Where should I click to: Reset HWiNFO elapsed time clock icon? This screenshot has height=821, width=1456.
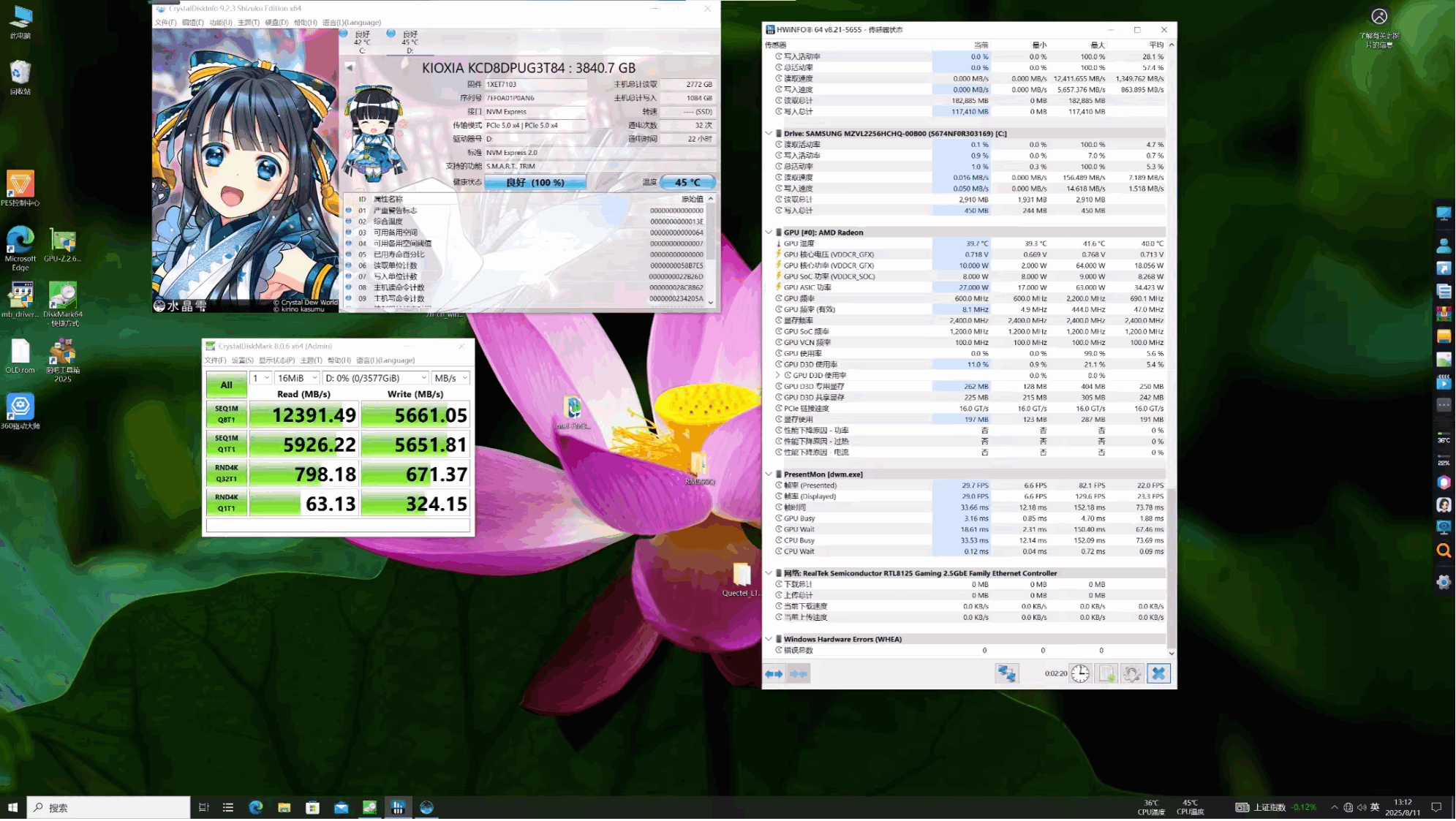click(1080, 674)
